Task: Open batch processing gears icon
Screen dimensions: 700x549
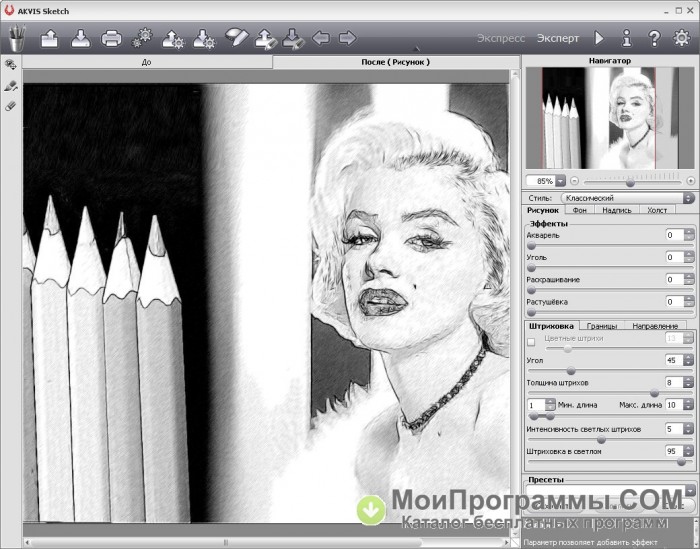Action: click(x=142, y=38)
